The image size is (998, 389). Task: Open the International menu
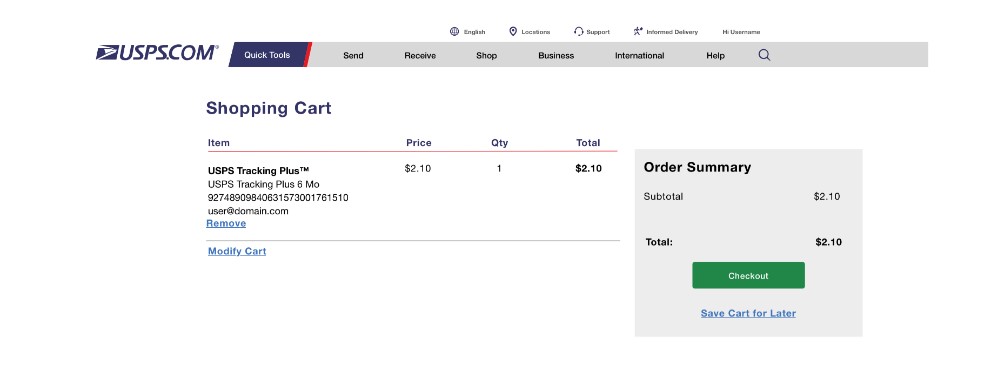tap(640, 55)
